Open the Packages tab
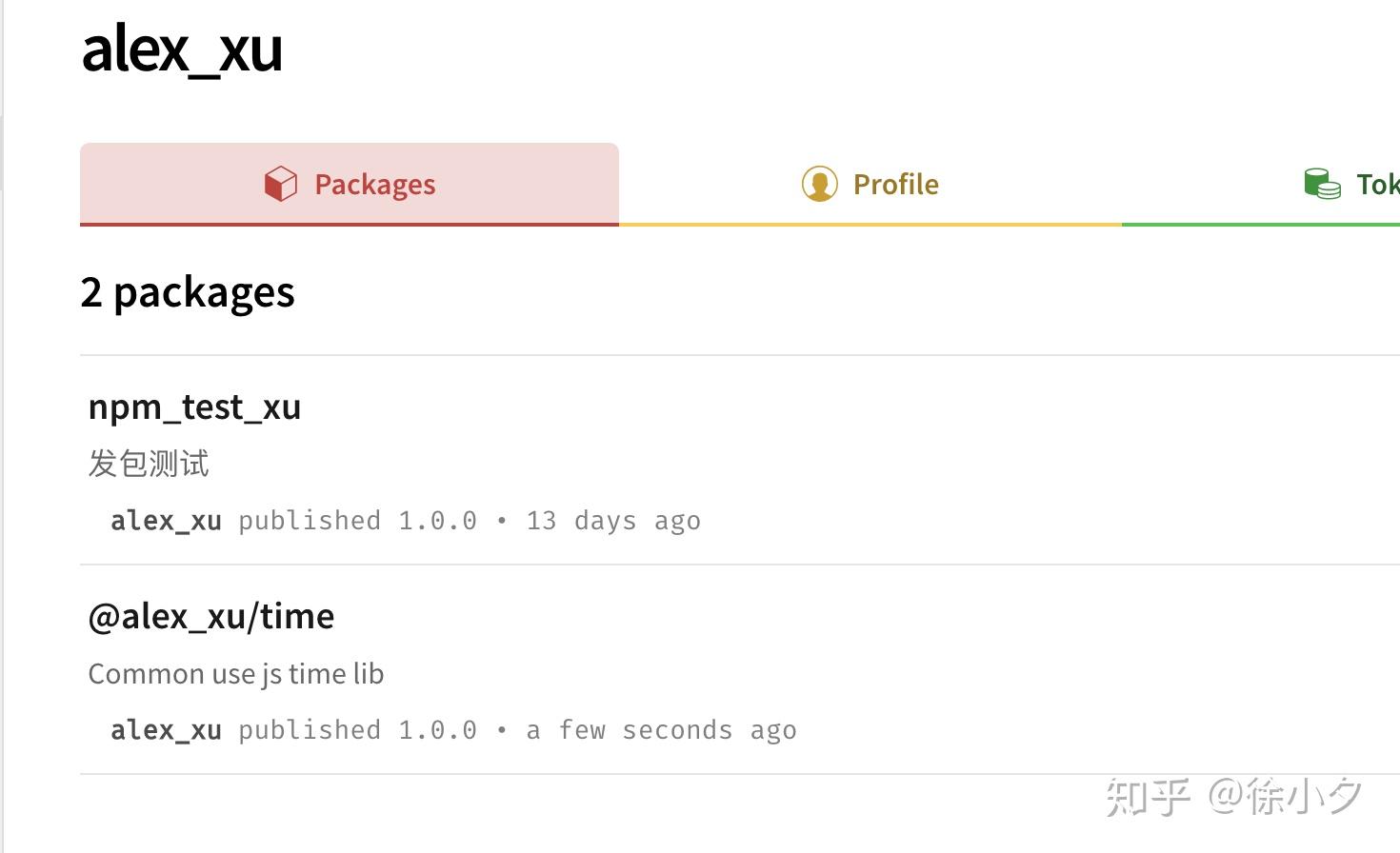Image resolution: width=1400 pixels, height=853 pixels. tap(350, 185)
